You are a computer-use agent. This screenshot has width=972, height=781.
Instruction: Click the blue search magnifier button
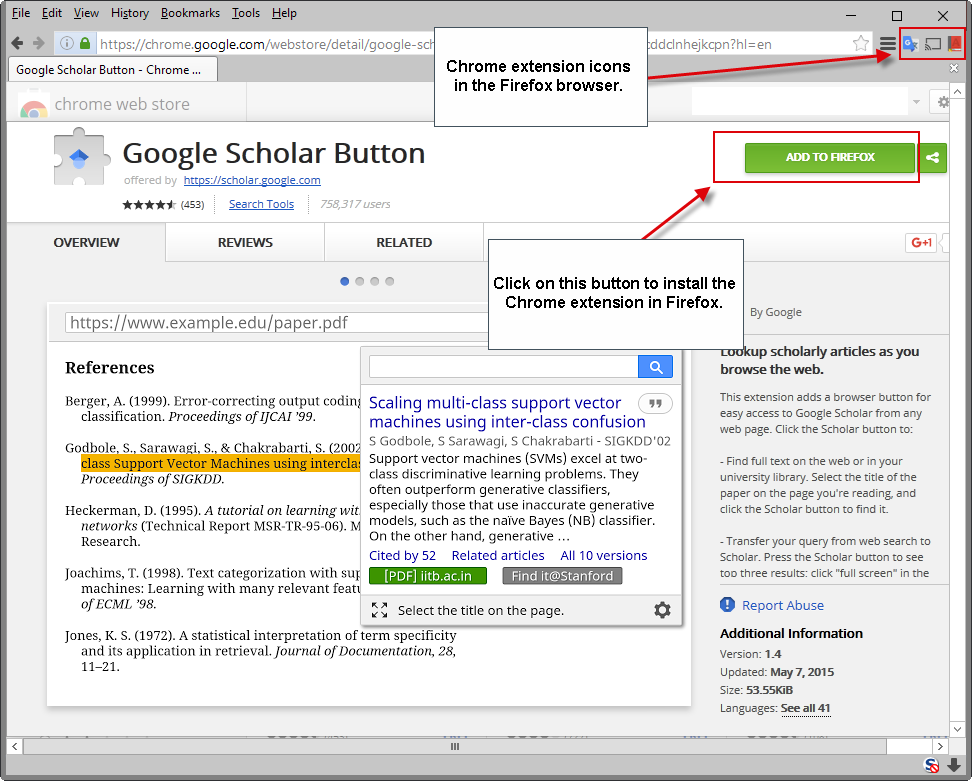pyautogui.click(x=655, y=366)
